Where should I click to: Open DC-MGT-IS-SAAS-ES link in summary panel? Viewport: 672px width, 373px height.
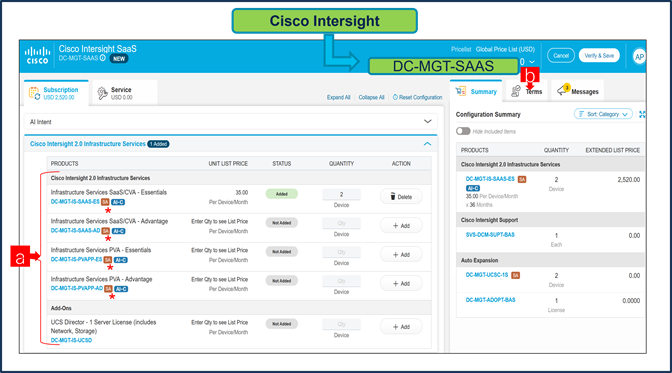pyautogui.click(x=490, y=179)
